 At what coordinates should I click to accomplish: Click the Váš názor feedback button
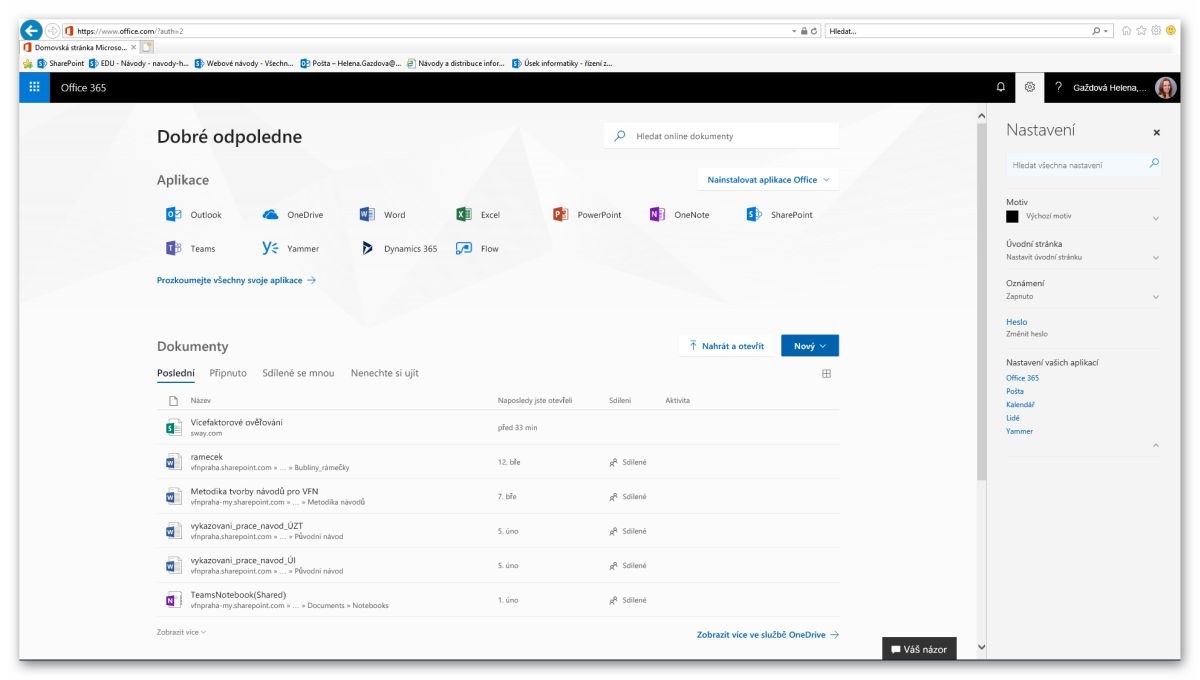coord(919,649)
